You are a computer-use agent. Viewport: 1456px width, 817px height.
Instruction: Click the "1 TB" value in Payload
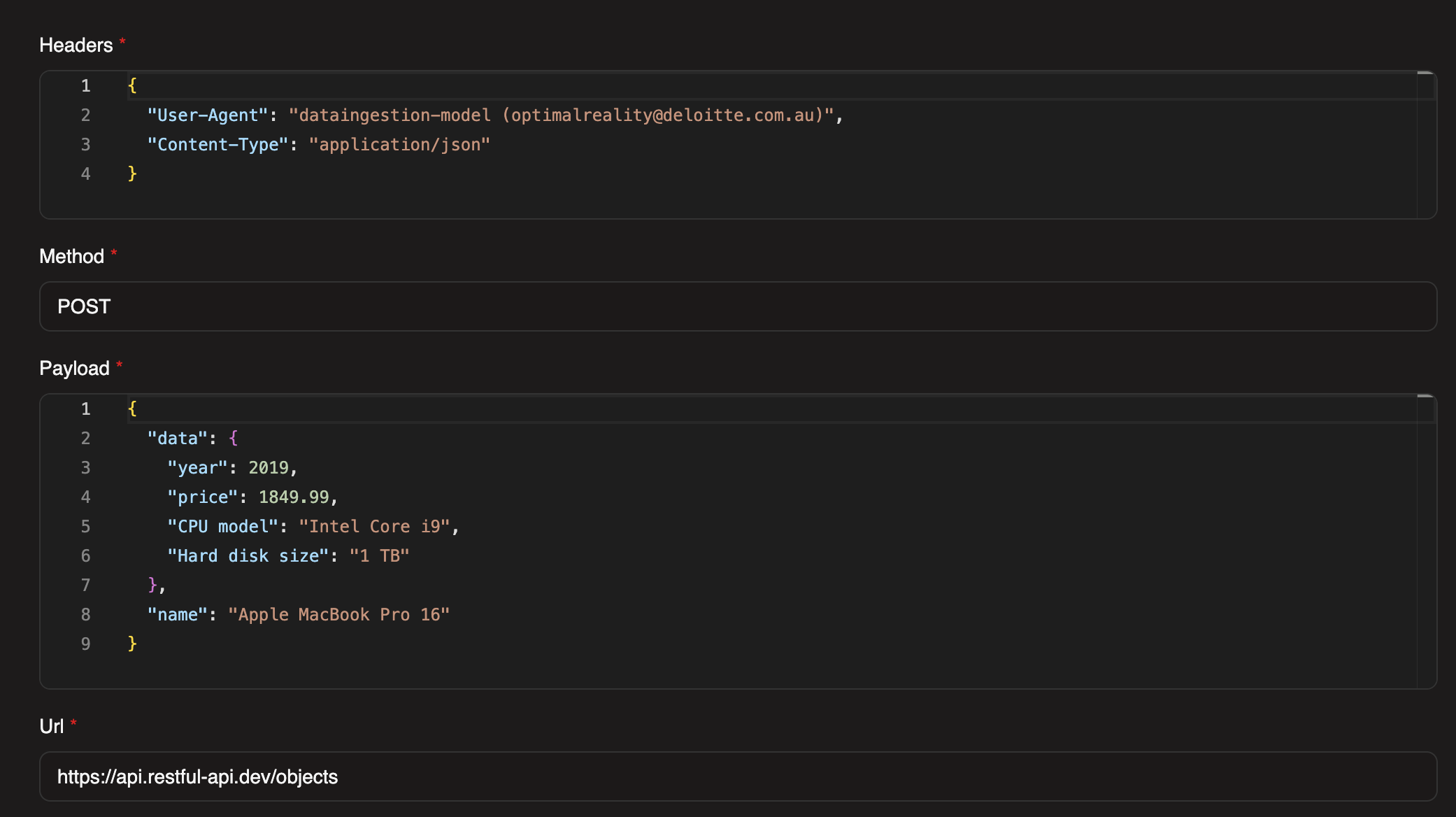tap(380, 556)
